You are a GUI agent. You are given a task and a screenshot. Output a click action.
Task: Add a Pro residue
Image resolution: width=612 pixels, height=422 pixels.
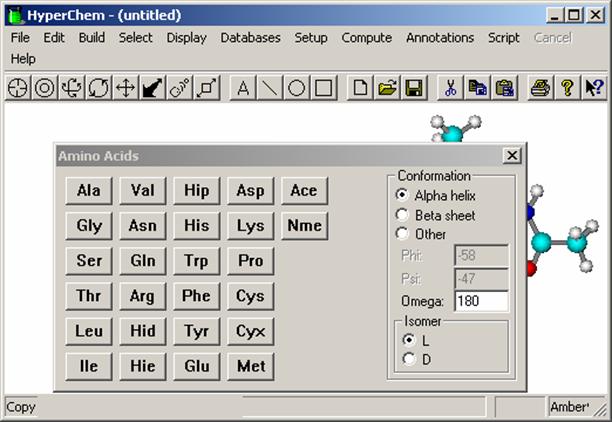[x=251, y=261]
